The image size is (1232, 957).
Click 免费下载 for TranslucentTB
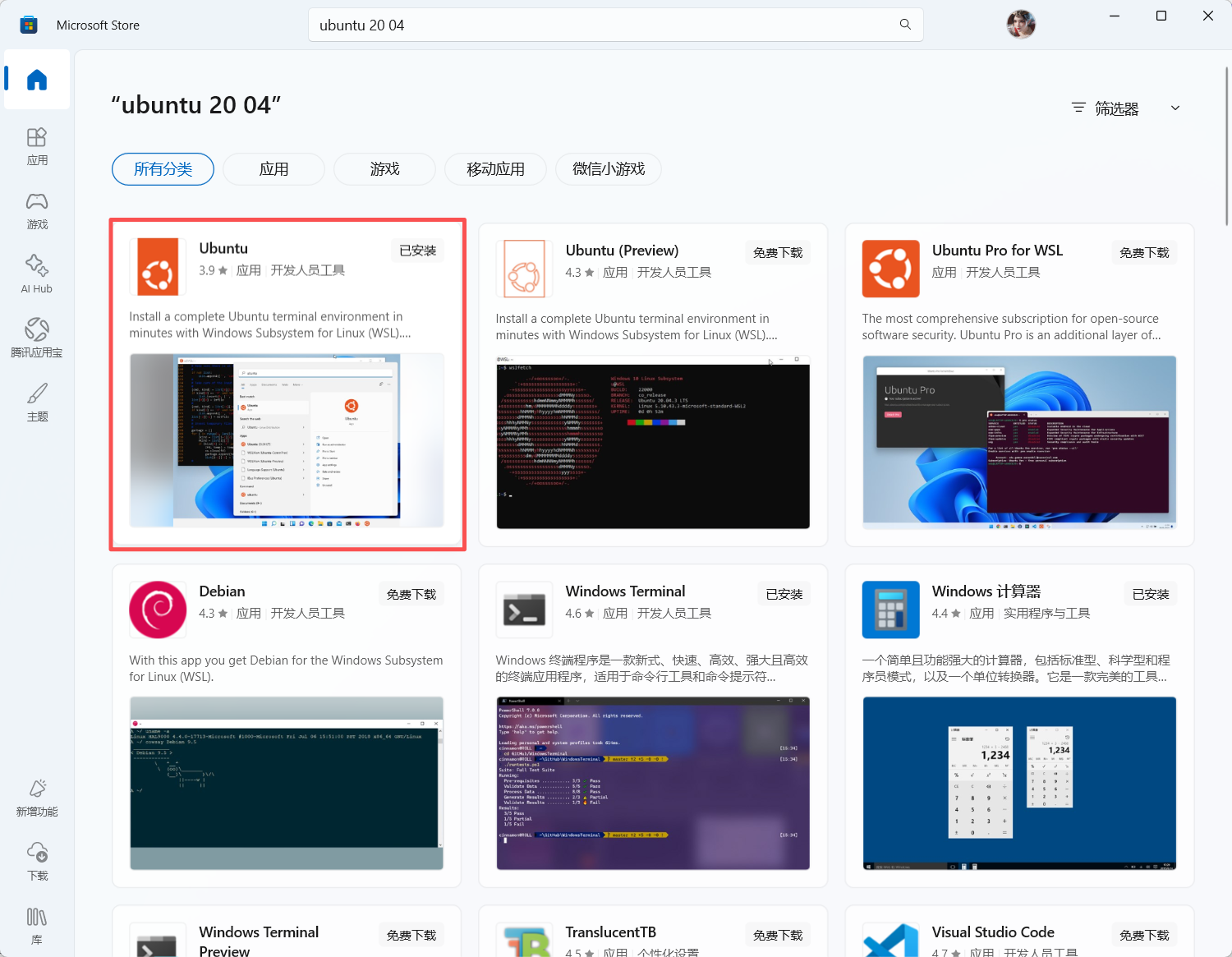coord(778,935)
